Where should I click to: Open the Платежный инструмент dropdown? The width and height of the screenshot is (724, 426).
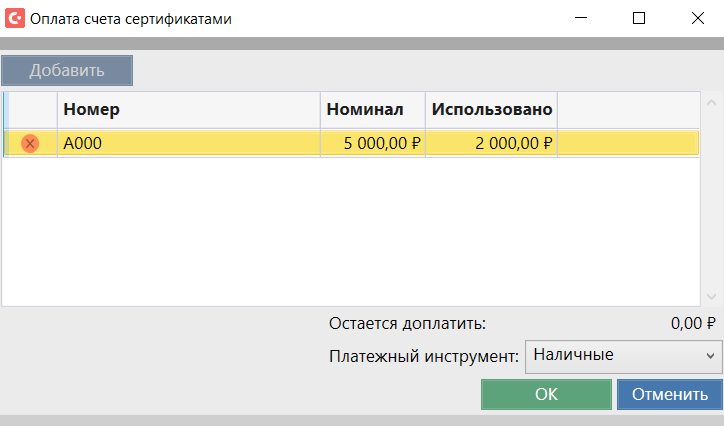(623, 355)
